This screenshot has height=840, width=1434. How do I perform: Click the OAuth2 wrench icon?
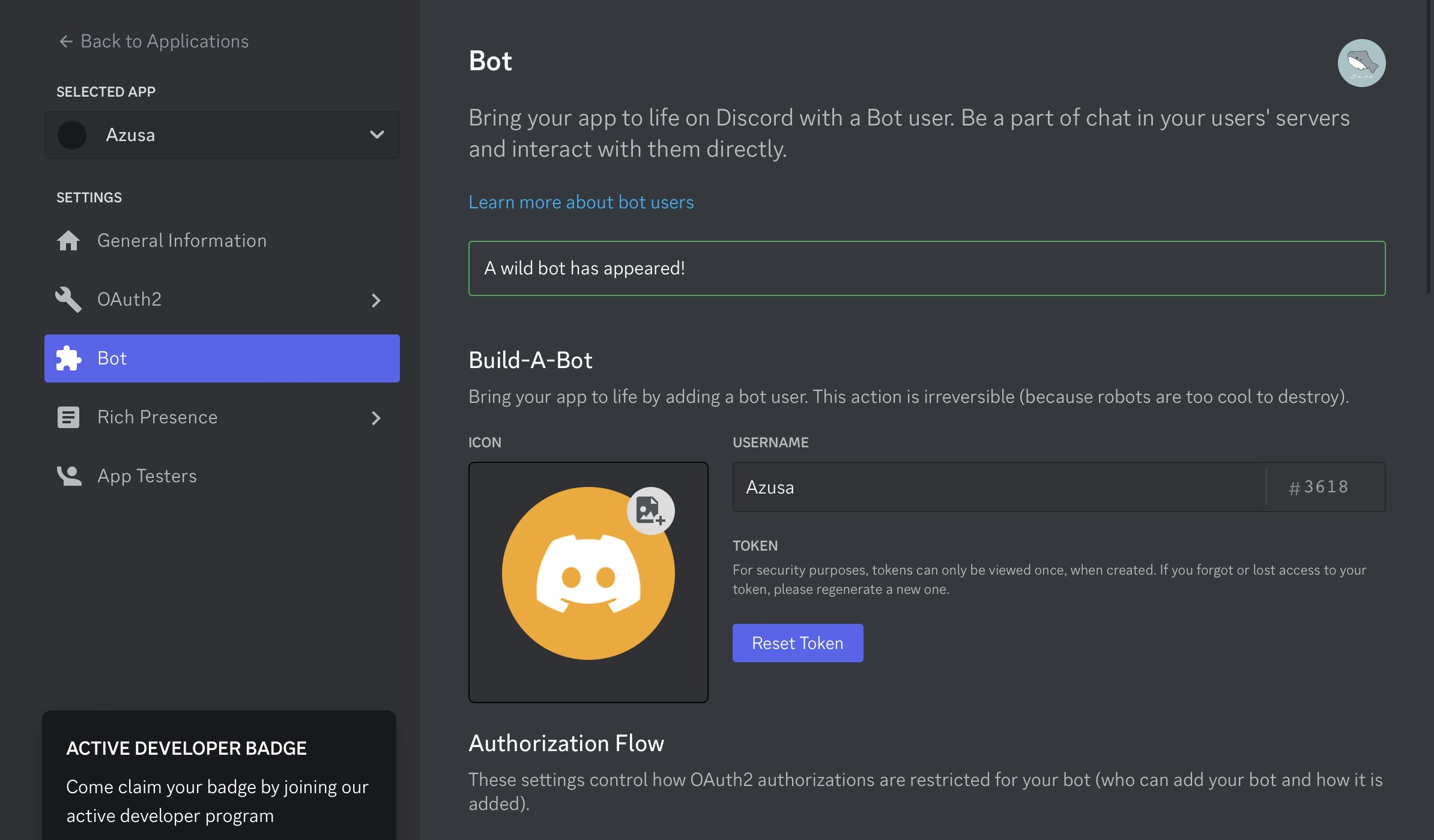pos(68,300)
